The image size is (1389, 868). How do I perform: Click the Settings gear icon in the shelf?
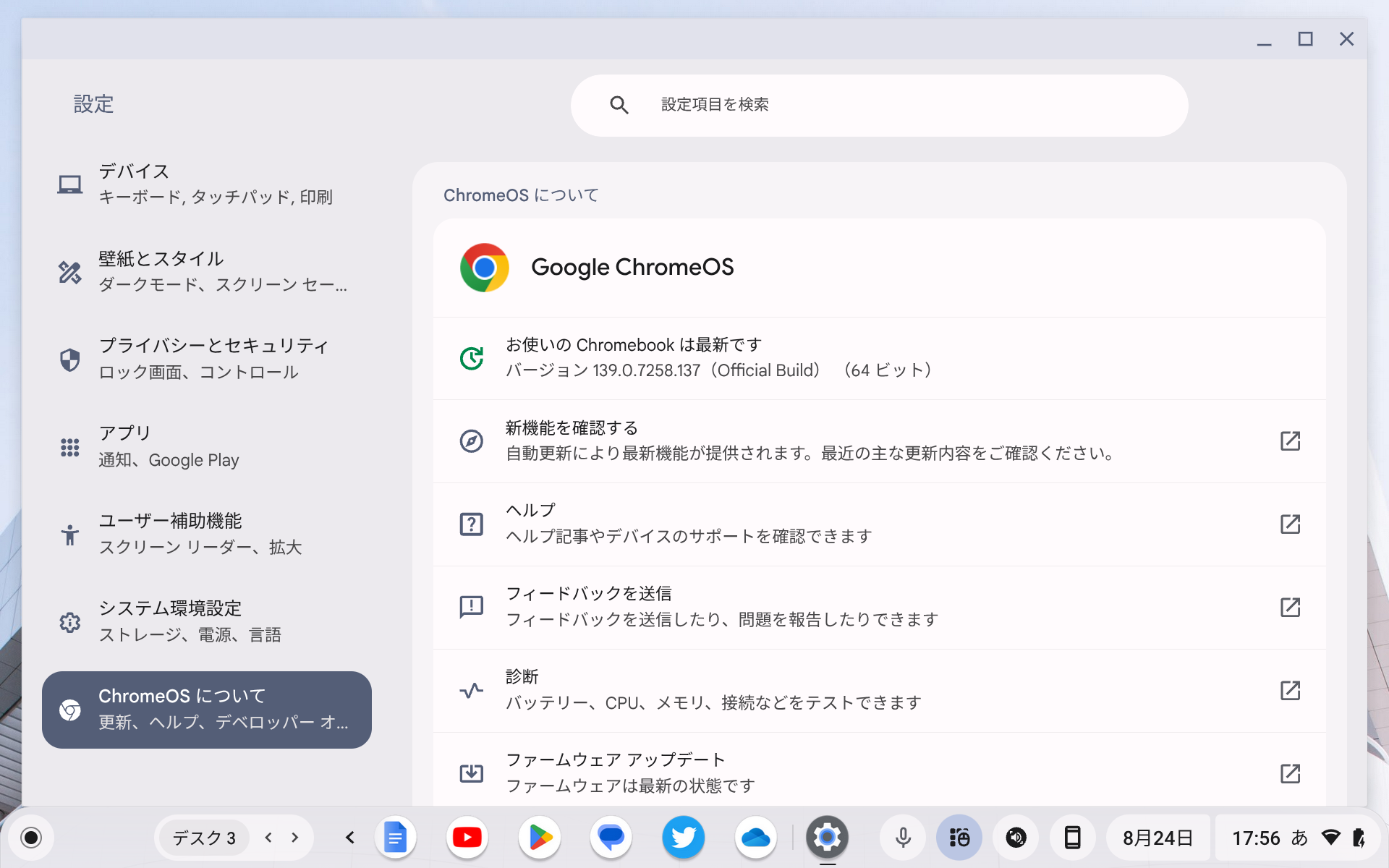tap(827, 838)
